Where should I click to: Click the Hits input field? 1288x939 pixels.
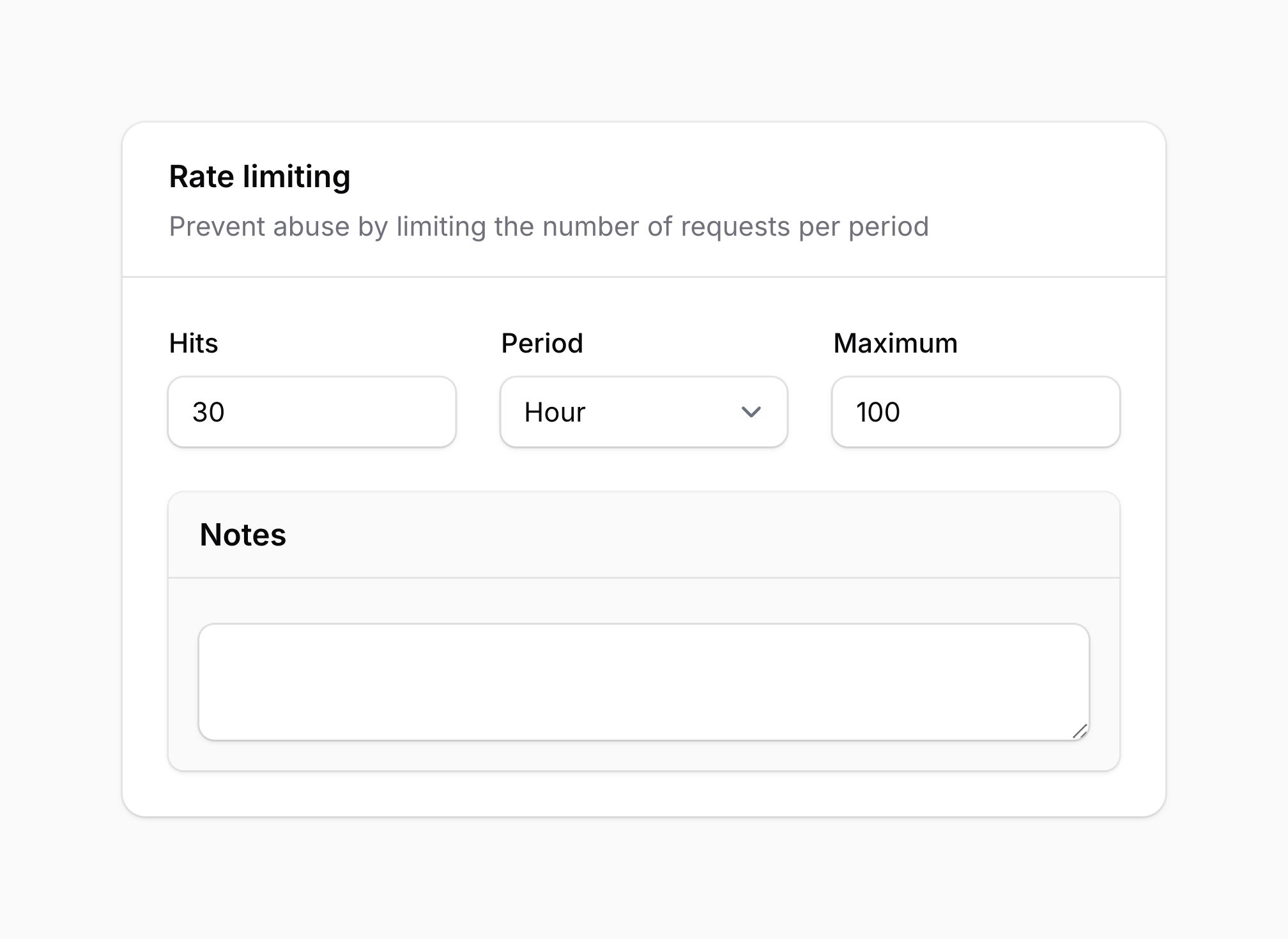(312, 412)
